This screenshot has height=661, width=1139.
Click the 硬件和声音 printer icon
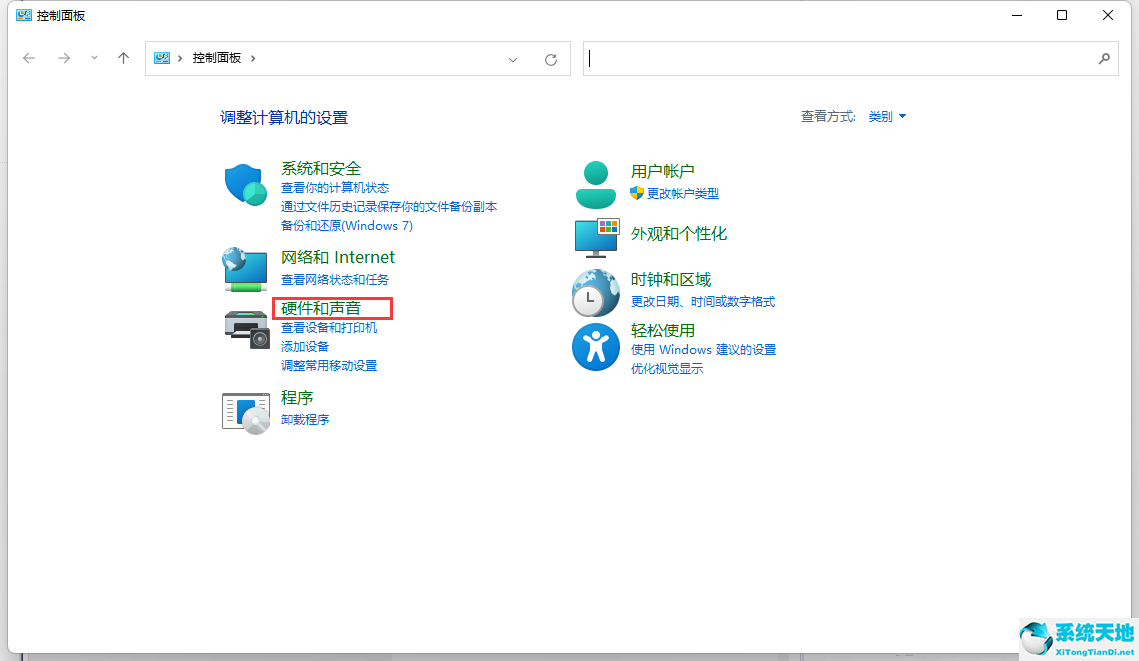point(245,328)
